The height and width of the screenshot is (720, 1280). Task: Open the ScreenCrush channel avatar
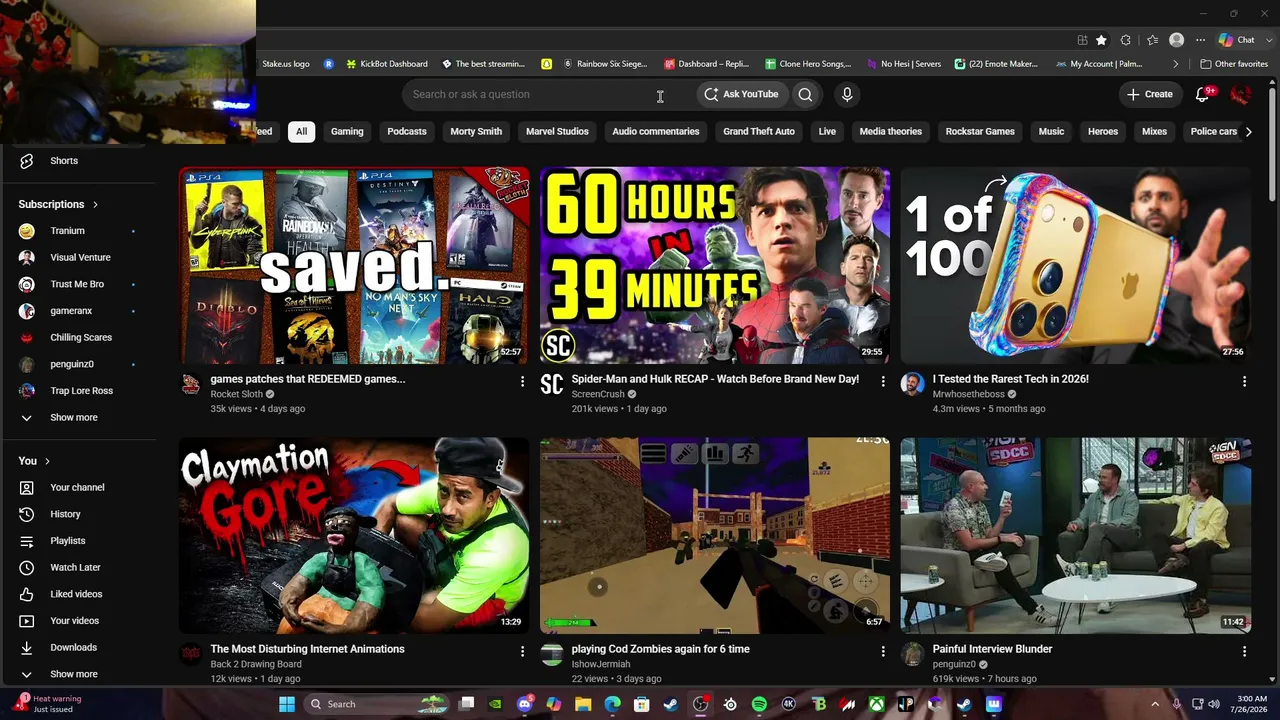[551, 385]
